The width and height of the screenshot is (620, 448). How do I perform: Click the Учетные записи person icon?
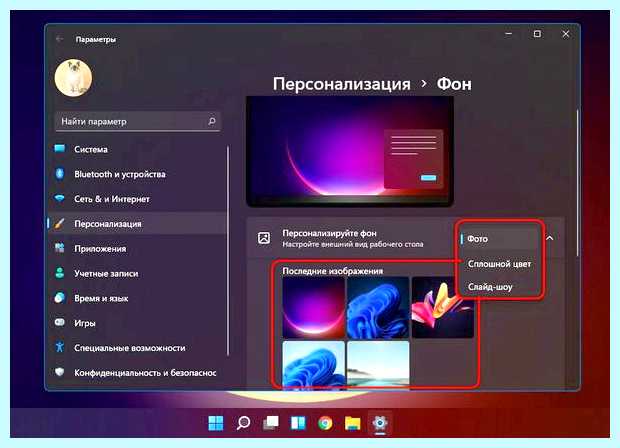pyautogui.click(x=60, y=273)
